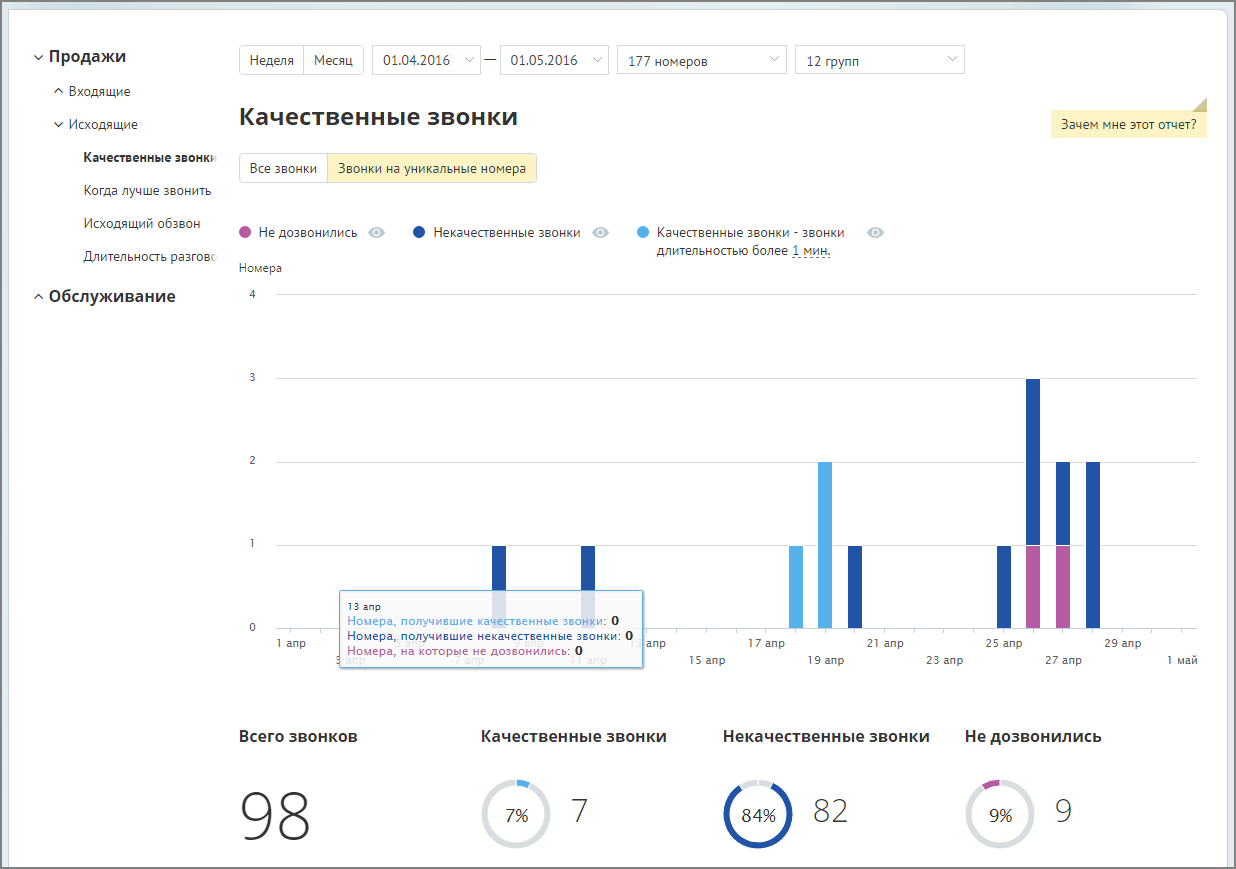Click the total calls number 98
Viewport: 1236px width, 869px height.
point(275,816)
